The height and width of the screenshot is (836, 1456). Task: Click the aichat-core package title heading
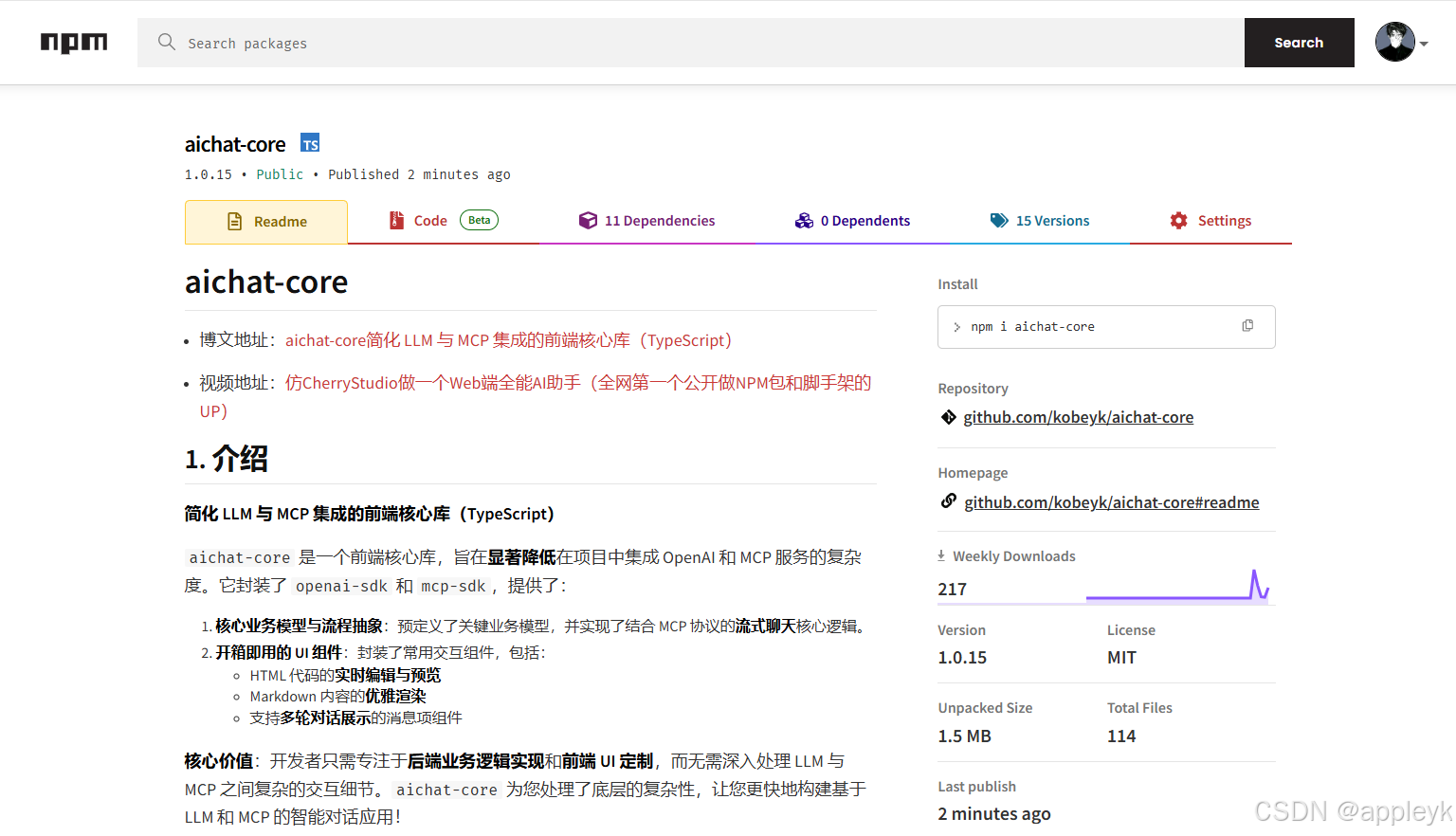(235, 144)
